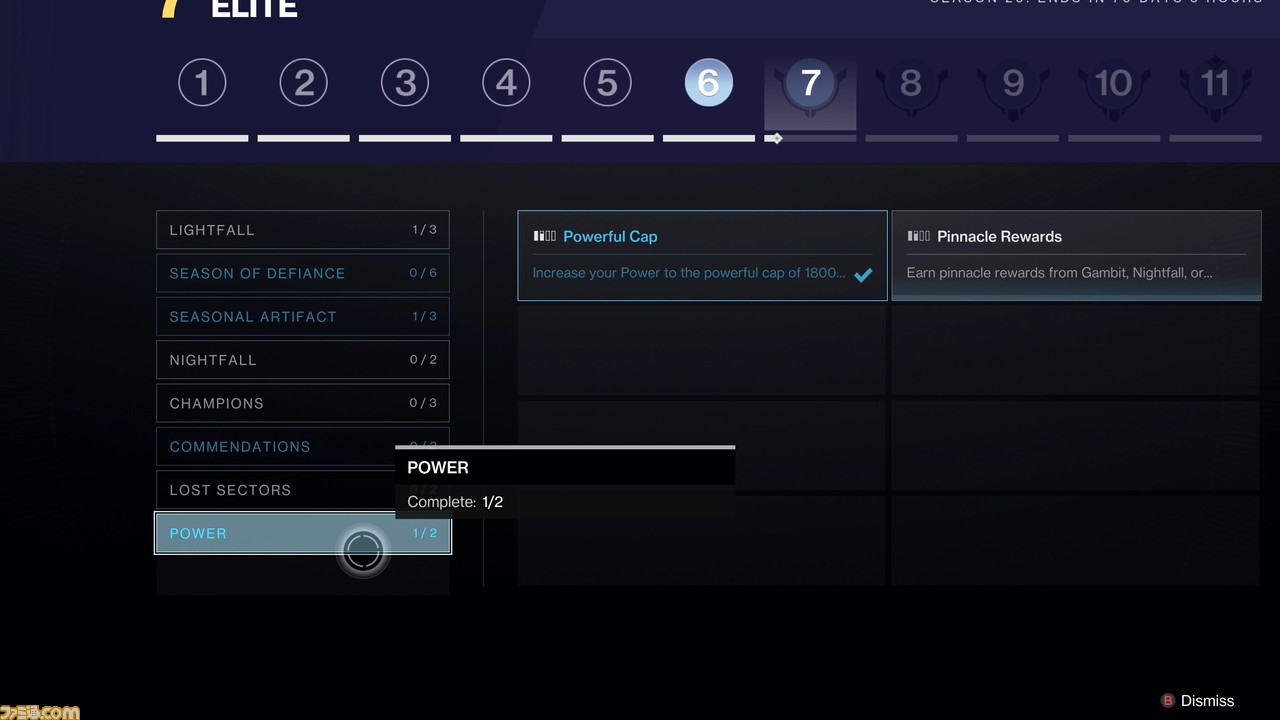This screenshot has height=720, width=1280.
Task: Open the Lost Sectors category
Action: click(303, 490)
